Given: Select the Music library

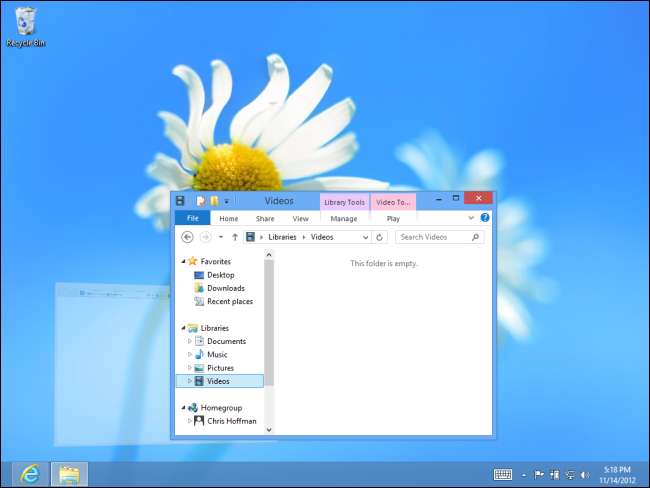Looking at the screenshot, I should [x=217, y=354].
